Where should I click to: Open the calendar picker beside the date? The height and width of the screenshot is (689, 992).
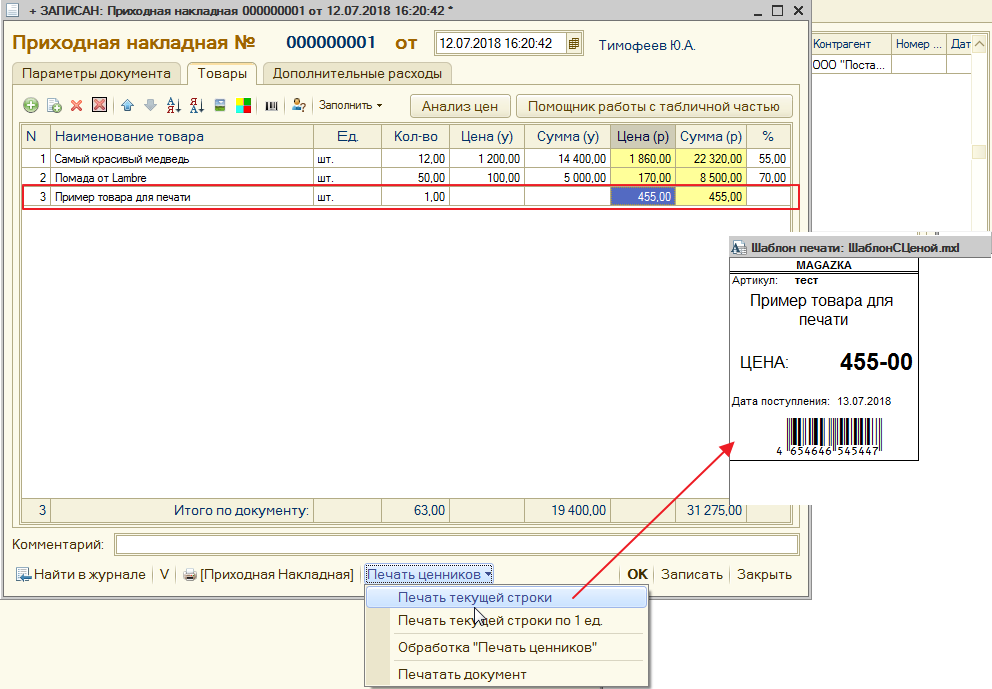[573, 44]
